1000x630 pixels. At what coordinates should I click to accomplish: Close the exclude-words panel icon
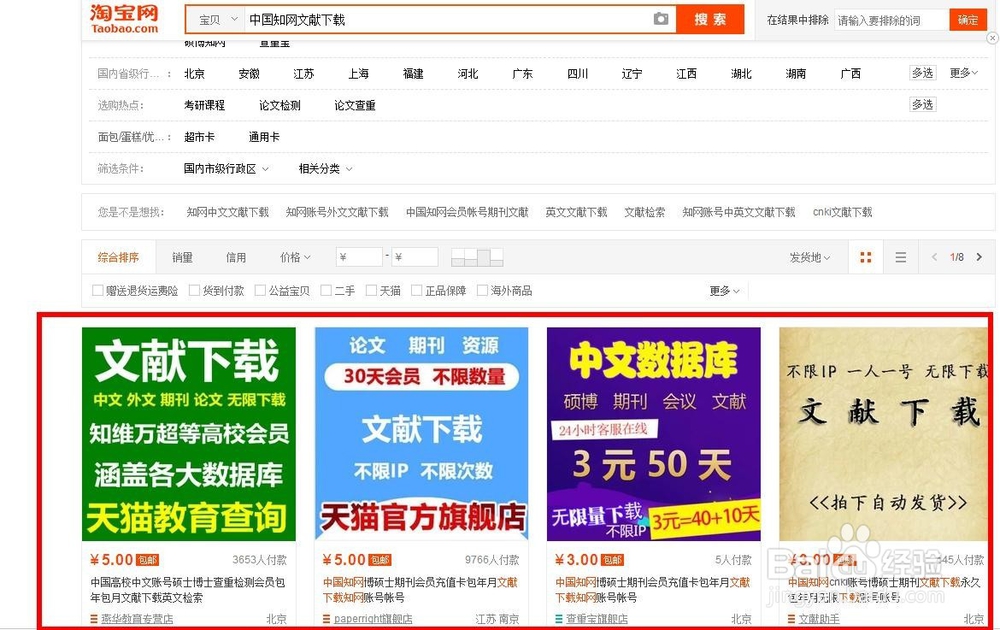(992, 38)
